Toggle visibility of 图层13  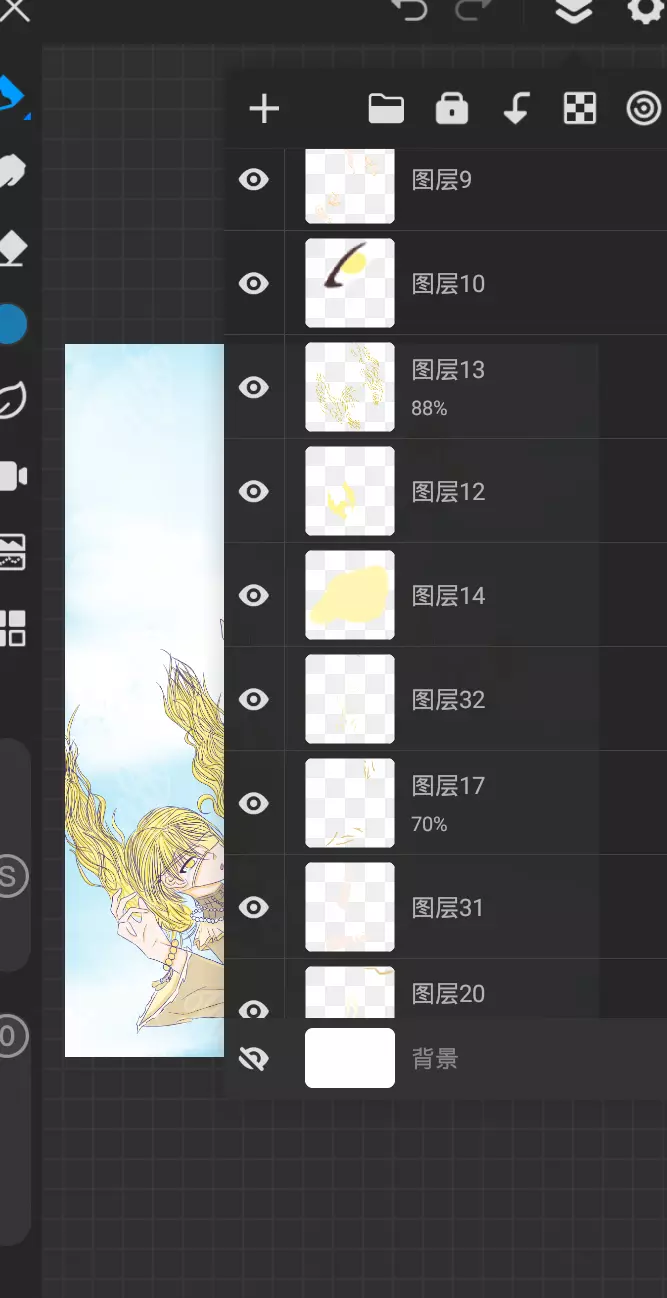pyautogui.click(x=254, y=387)
